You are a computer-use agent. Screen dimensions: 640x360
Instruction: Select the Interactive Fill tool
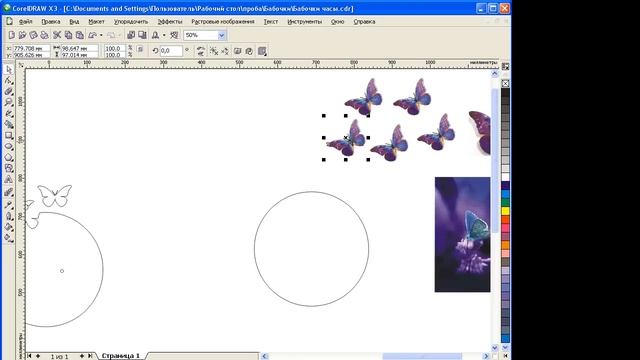click(x=9, y=238)
